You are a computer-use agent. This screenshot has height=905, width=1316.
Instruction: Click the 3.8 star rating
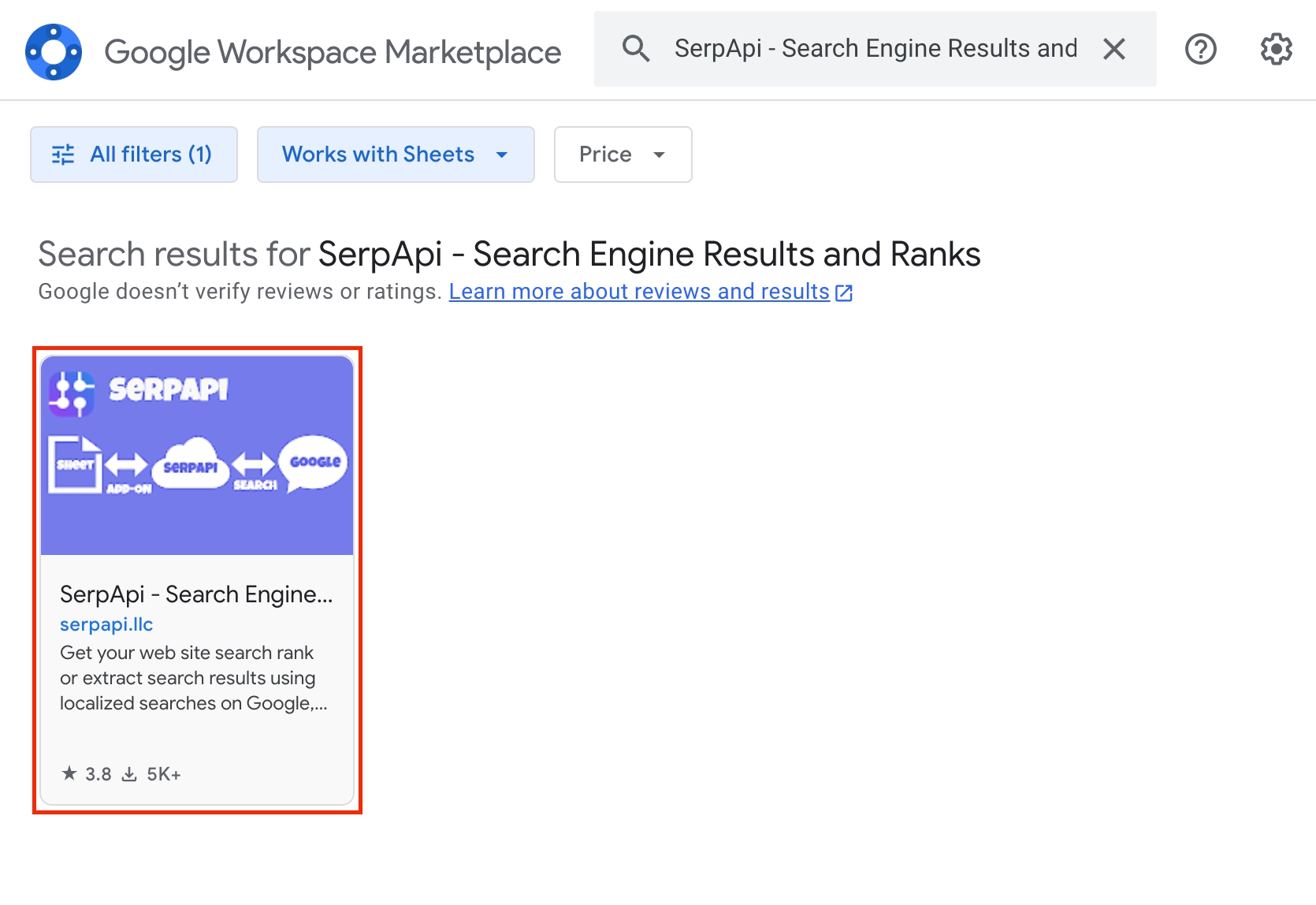tap(87, 774)
